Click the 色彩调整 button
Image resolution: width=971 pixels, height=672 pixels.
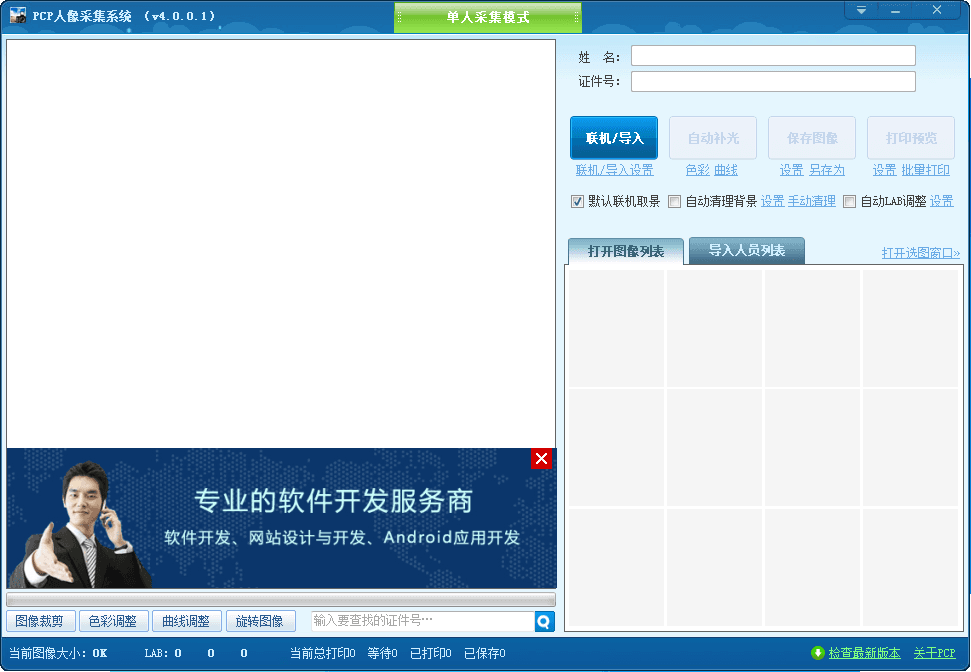(113, 621)
